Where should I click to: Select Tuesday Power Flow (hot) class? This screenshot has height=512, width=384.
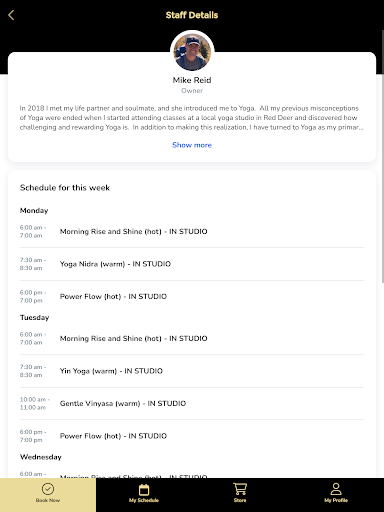coord(192,436)
